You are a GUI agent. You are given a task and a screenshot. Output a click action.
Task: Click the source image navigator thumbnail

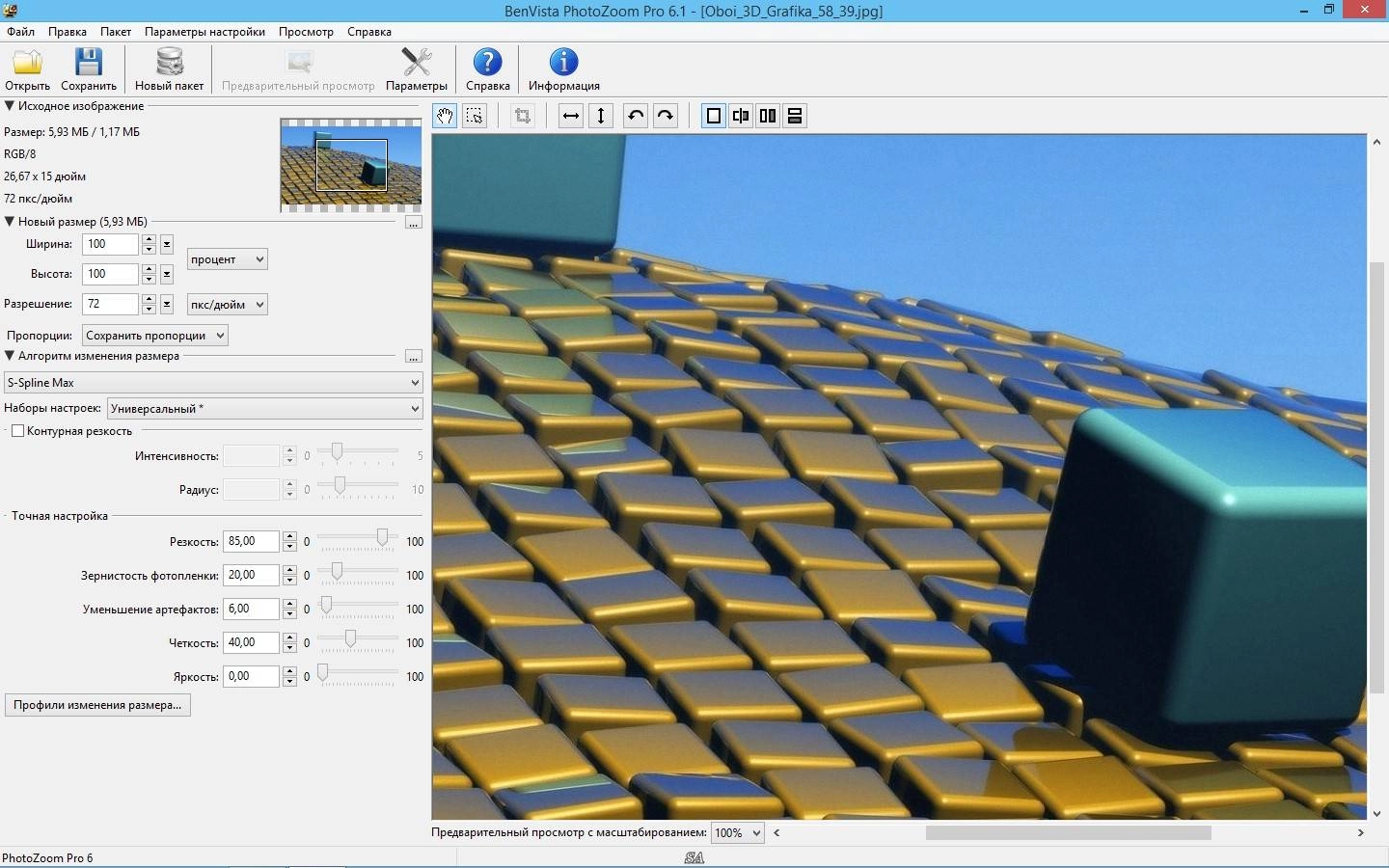(x=351, y=165)
